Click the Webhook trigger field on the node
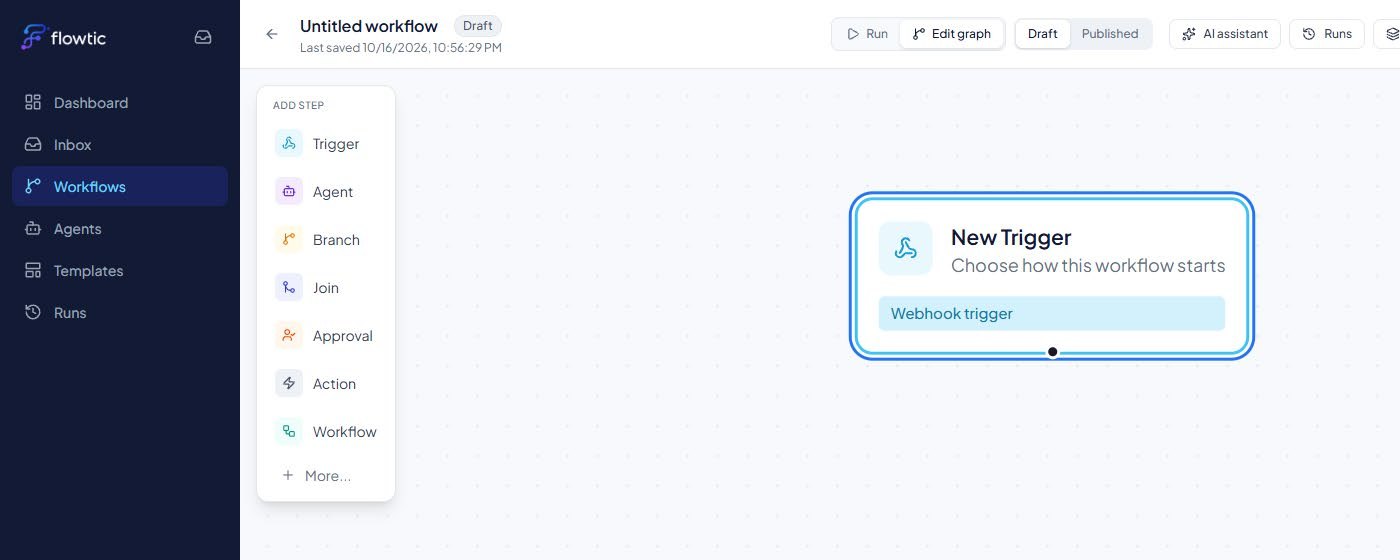The image size is (1400, 560). (x=1052, y=313)
